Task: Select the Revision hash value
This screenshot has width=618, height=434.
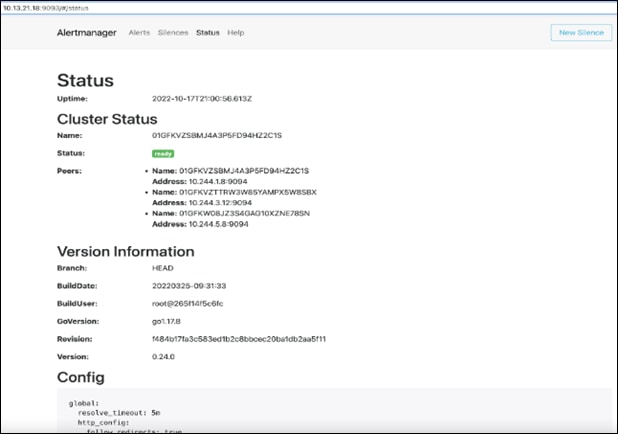Action: (239, 339)
